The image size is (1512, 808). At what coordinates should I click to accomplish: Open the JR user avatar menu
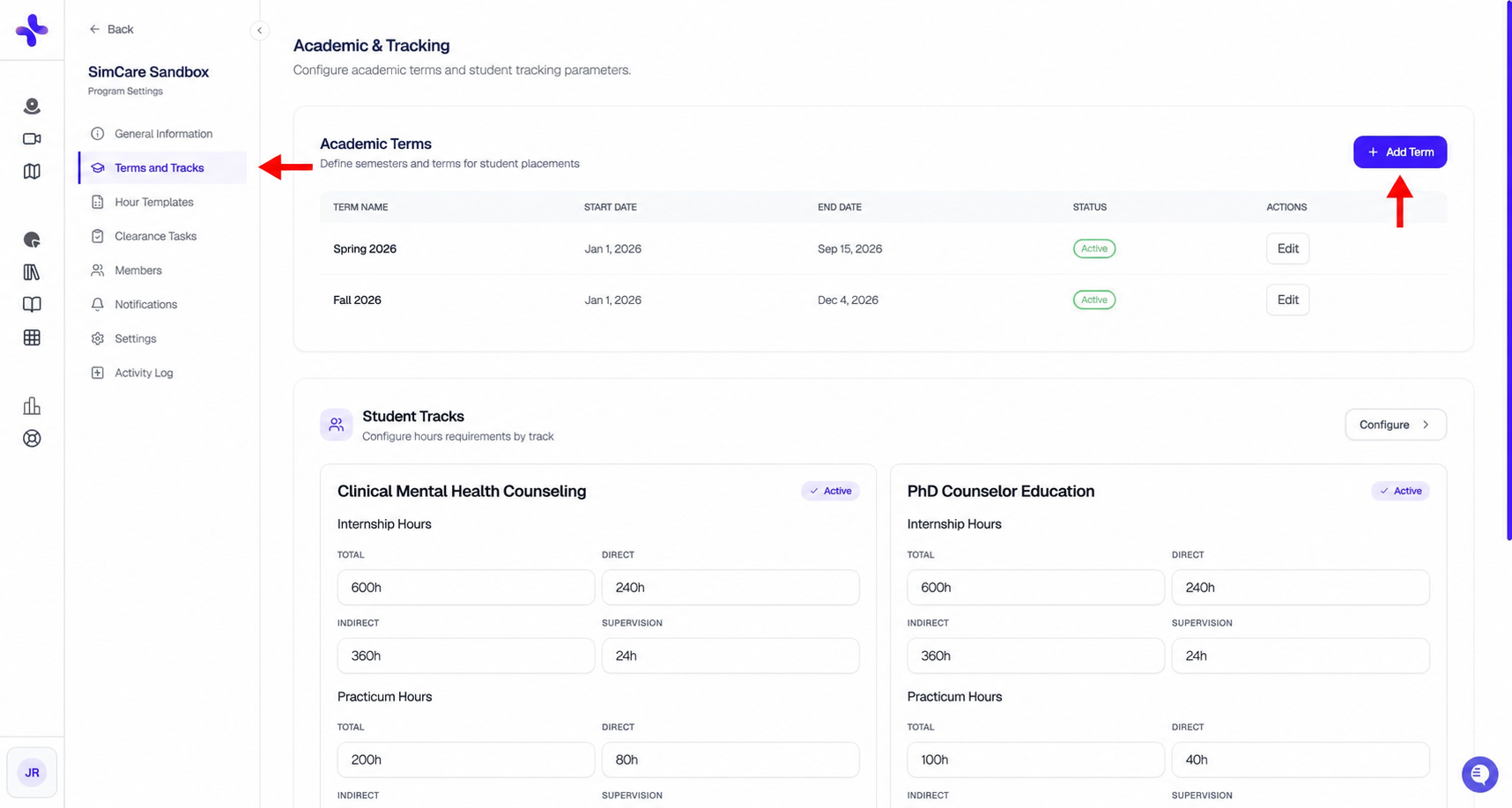[x=32, y=773]
